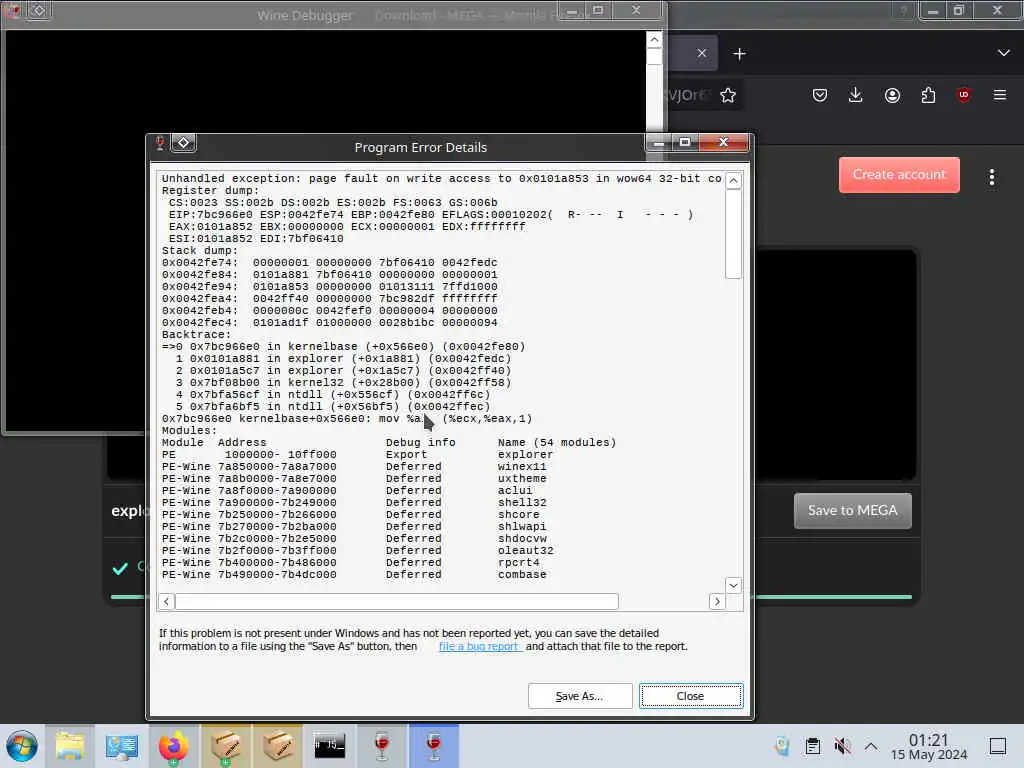Open the Start menu orb
The width and height of the screenshot is (1024, 768).
22,746
